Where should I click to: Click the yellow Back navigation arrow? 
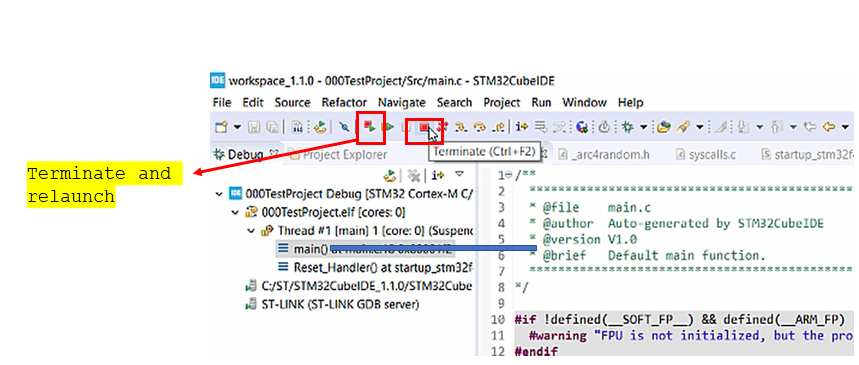click(828, 127)
